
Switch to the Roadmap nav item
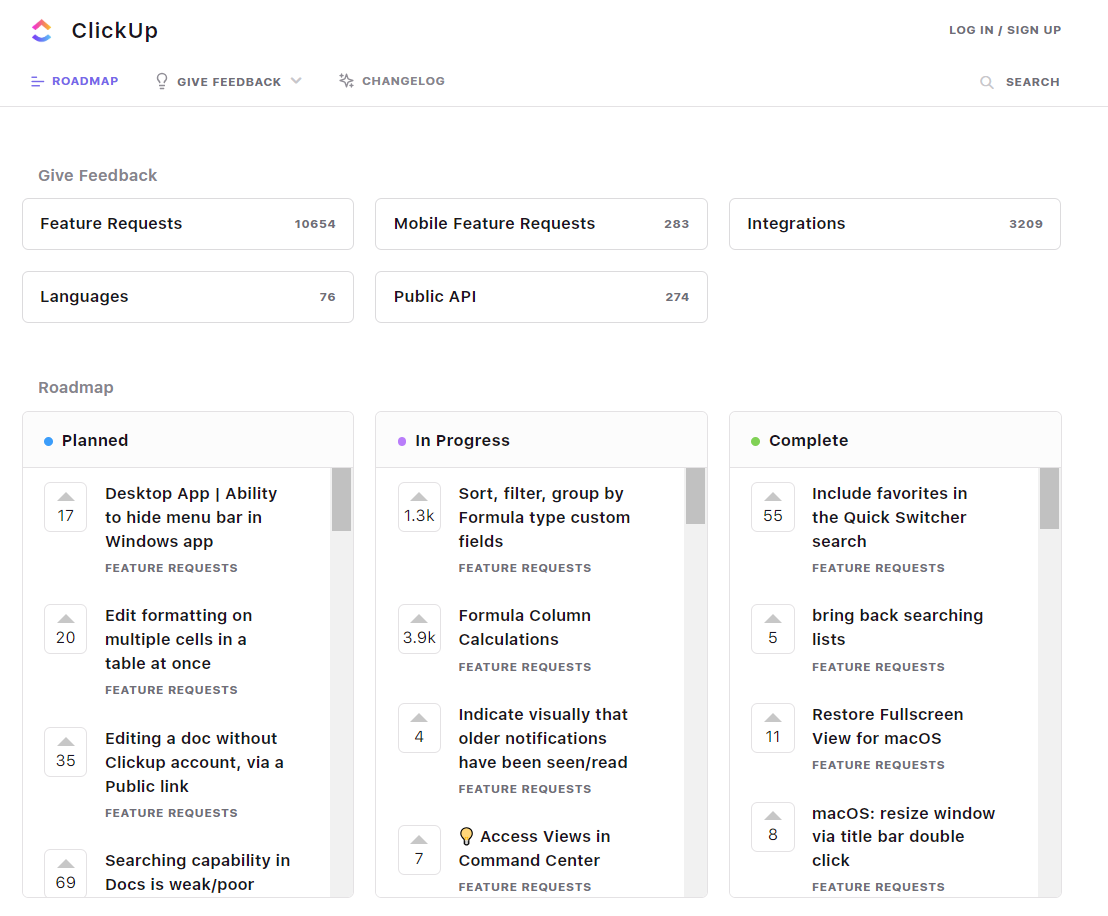(x=84, y=81)
